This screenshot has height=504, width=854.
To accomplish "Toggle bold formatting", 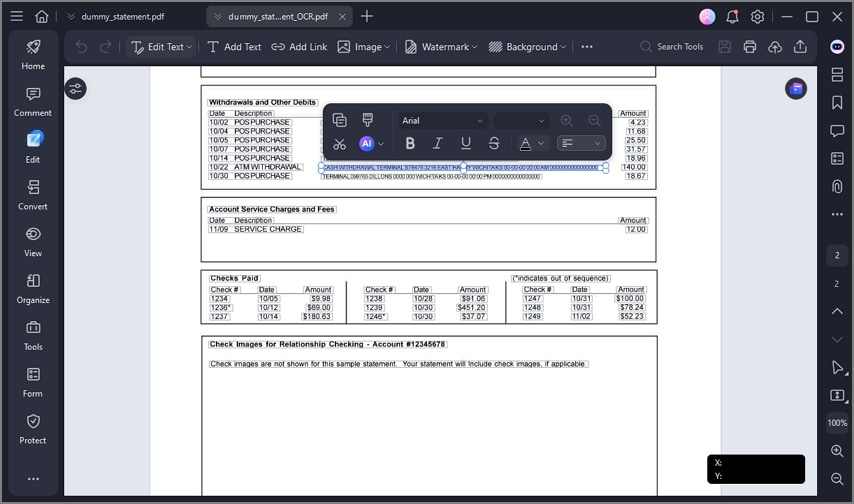I will (410, 143).
